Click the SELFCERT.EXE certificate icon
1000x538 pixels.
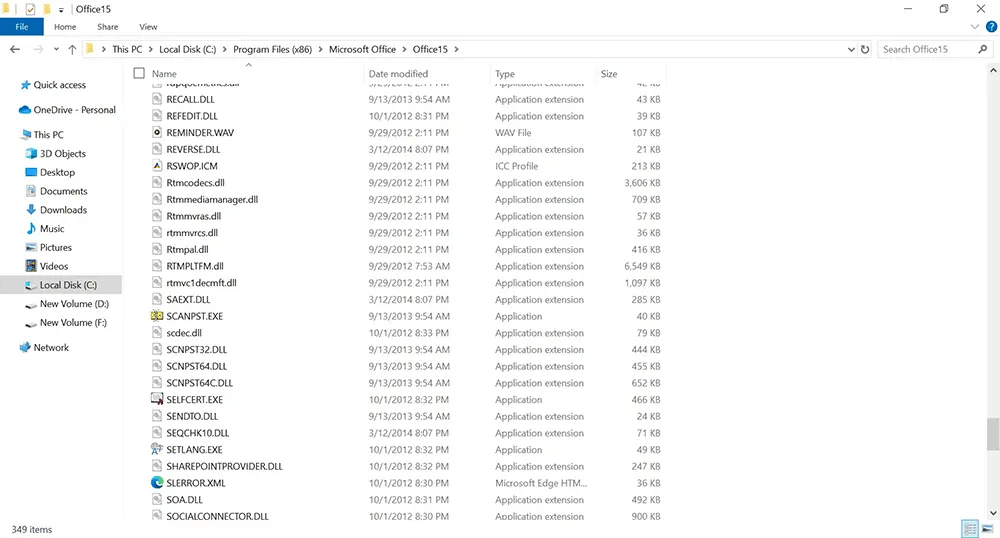[x=157, y=400]
